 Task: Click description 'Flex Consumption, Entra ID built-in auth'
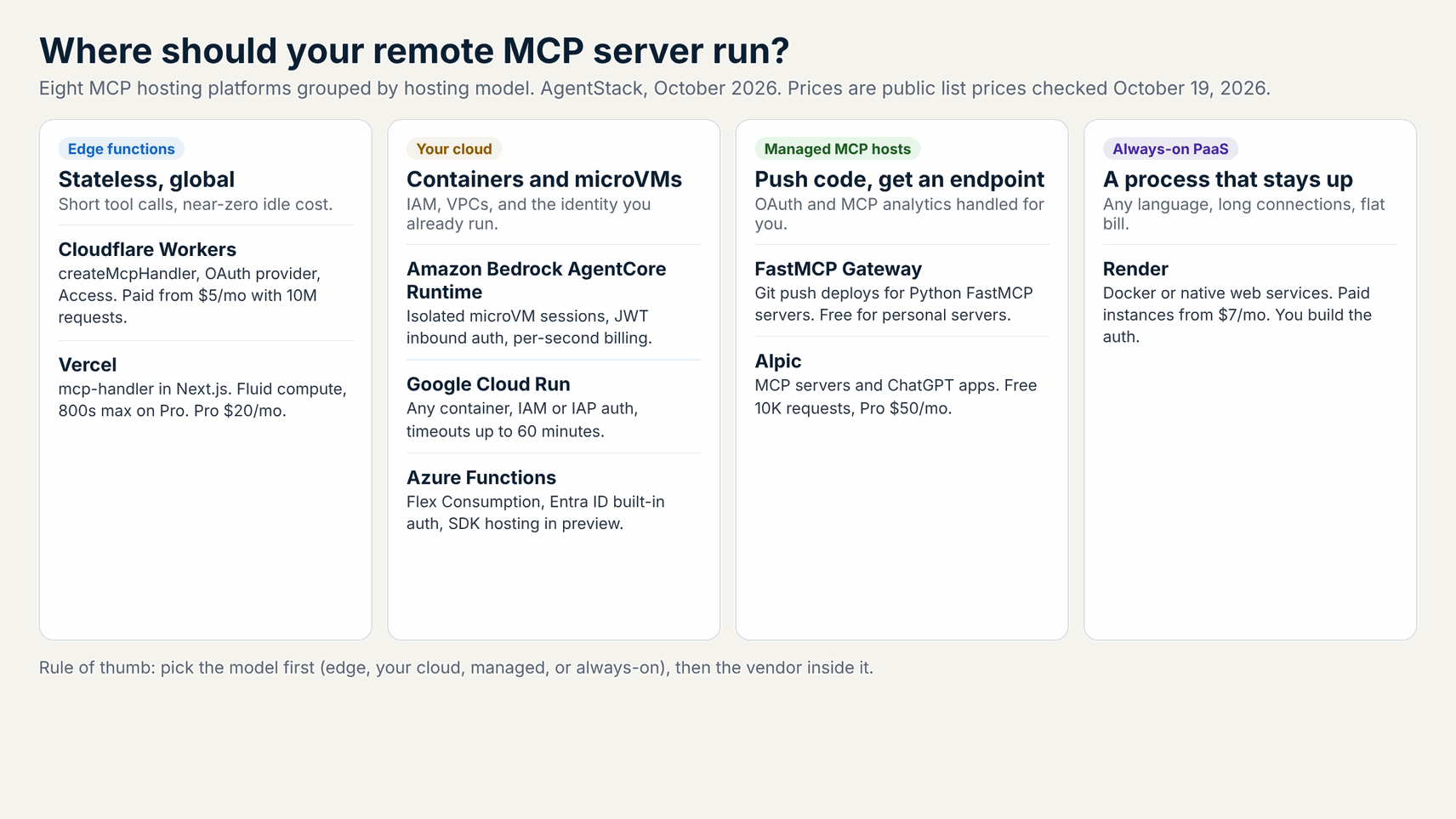(535, 513)
